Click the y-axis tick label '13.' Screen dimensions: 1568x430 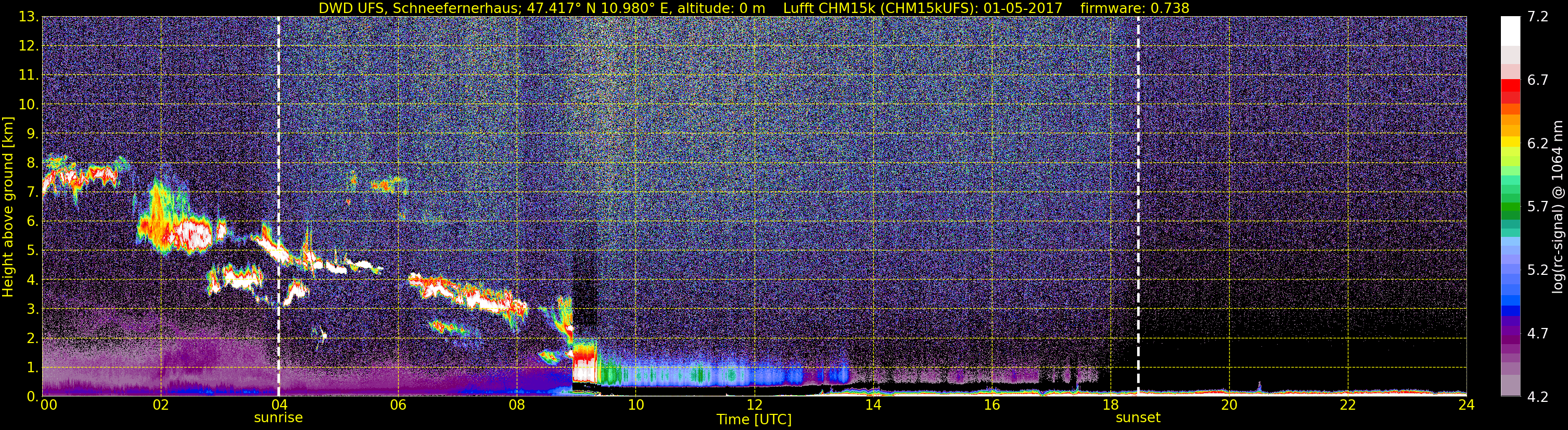pyautogui.click(x=29, y=17)
